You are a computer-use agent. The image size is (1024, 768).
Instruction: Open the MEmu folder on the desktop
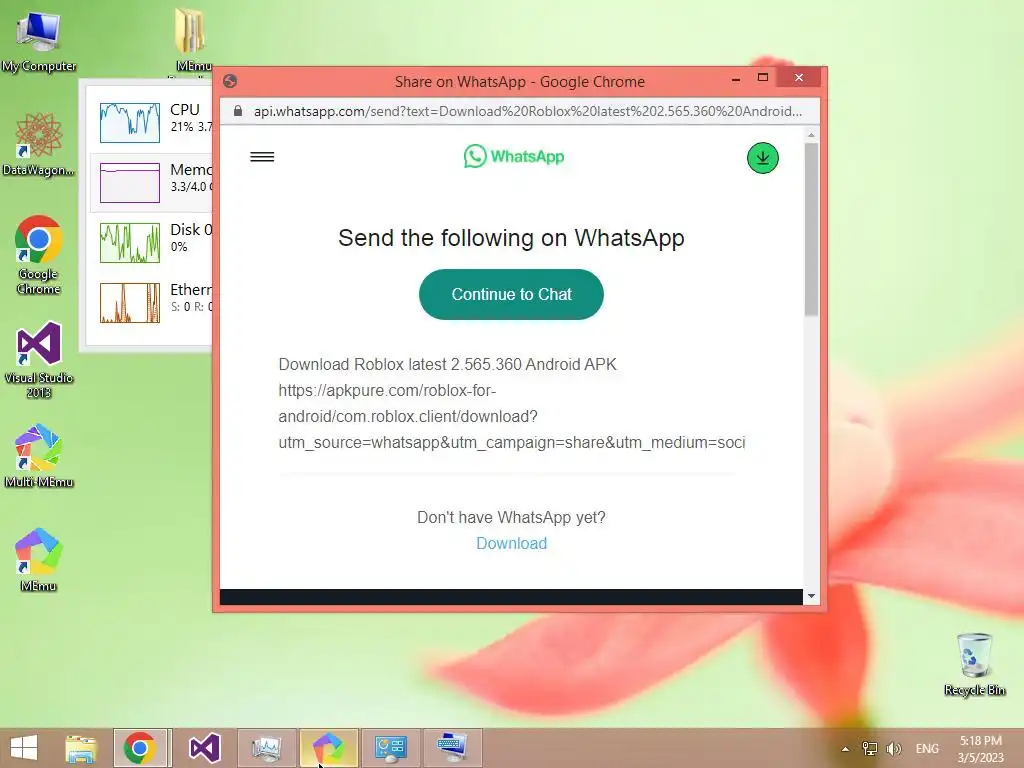(192, 39)
